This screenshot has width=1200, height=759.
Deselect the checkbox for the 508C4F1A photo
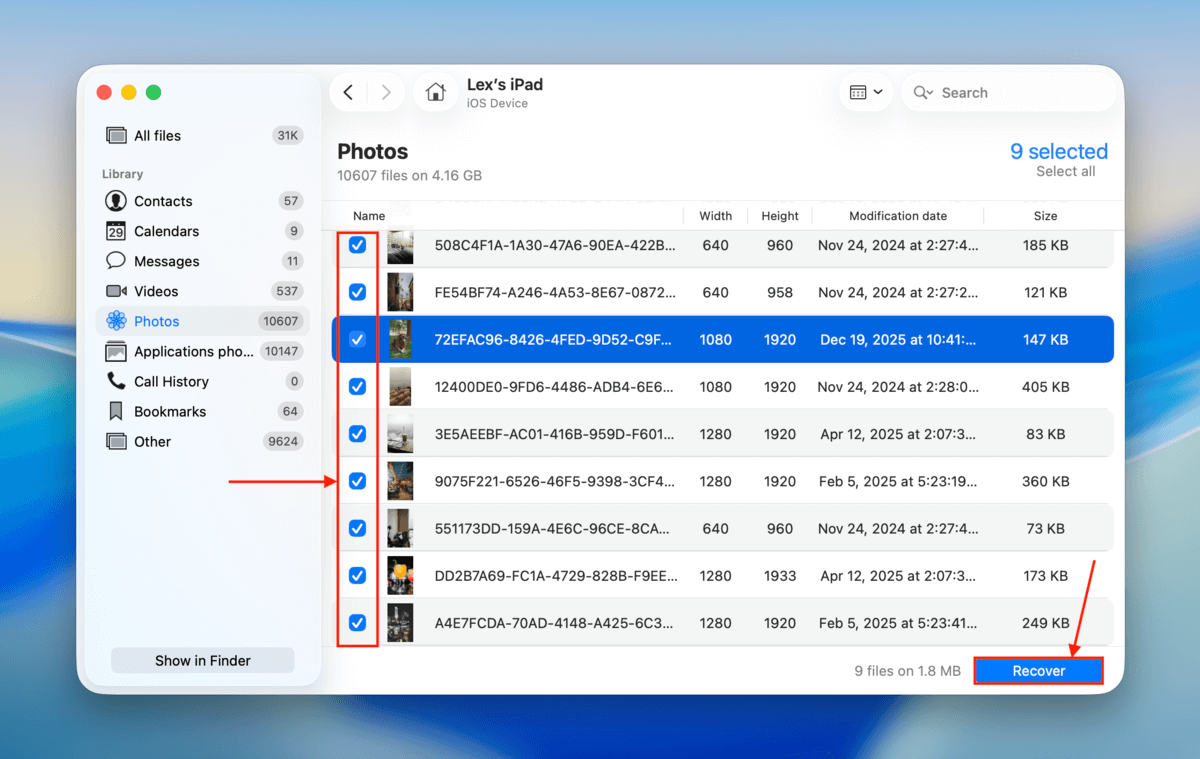coord(357,245)
